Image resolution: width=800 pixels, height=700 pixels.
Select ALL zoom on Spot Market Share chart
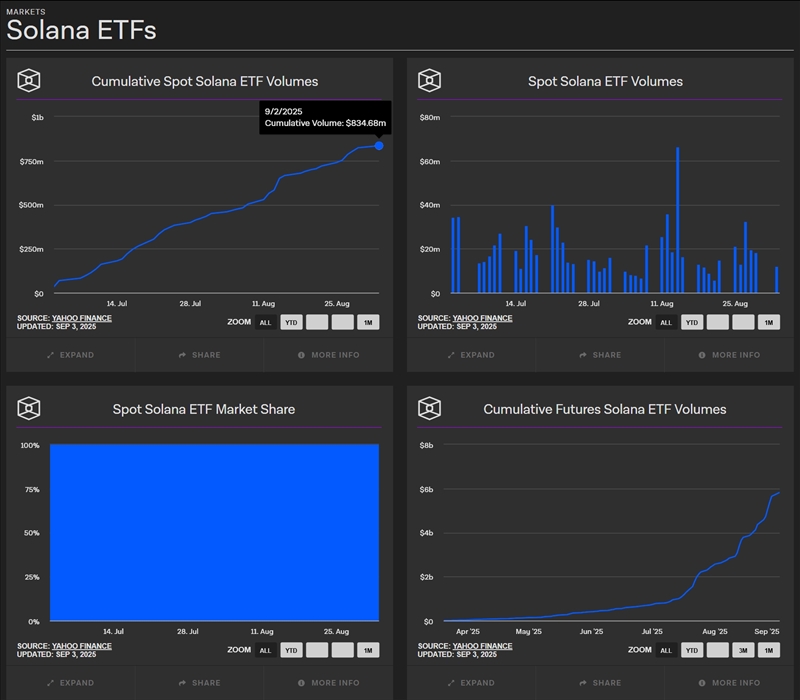[265, 650]
